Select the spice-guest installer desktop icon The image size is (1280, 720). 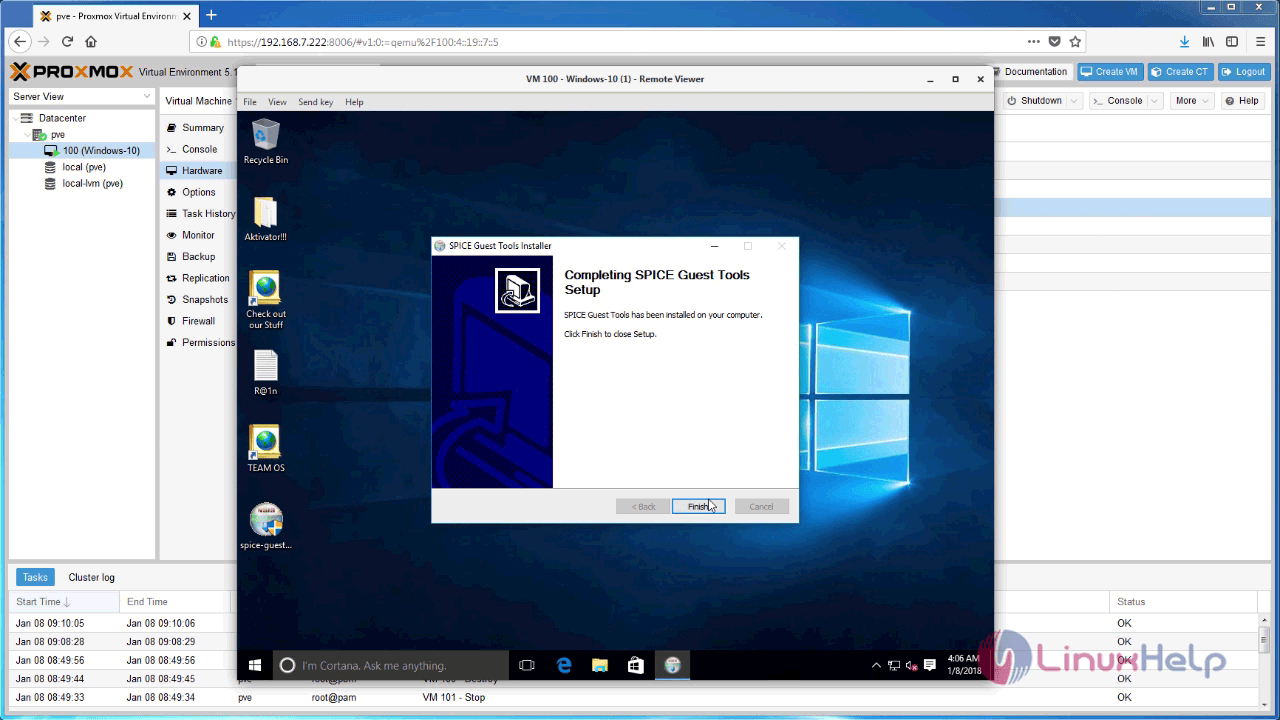(x=266, y=526)
